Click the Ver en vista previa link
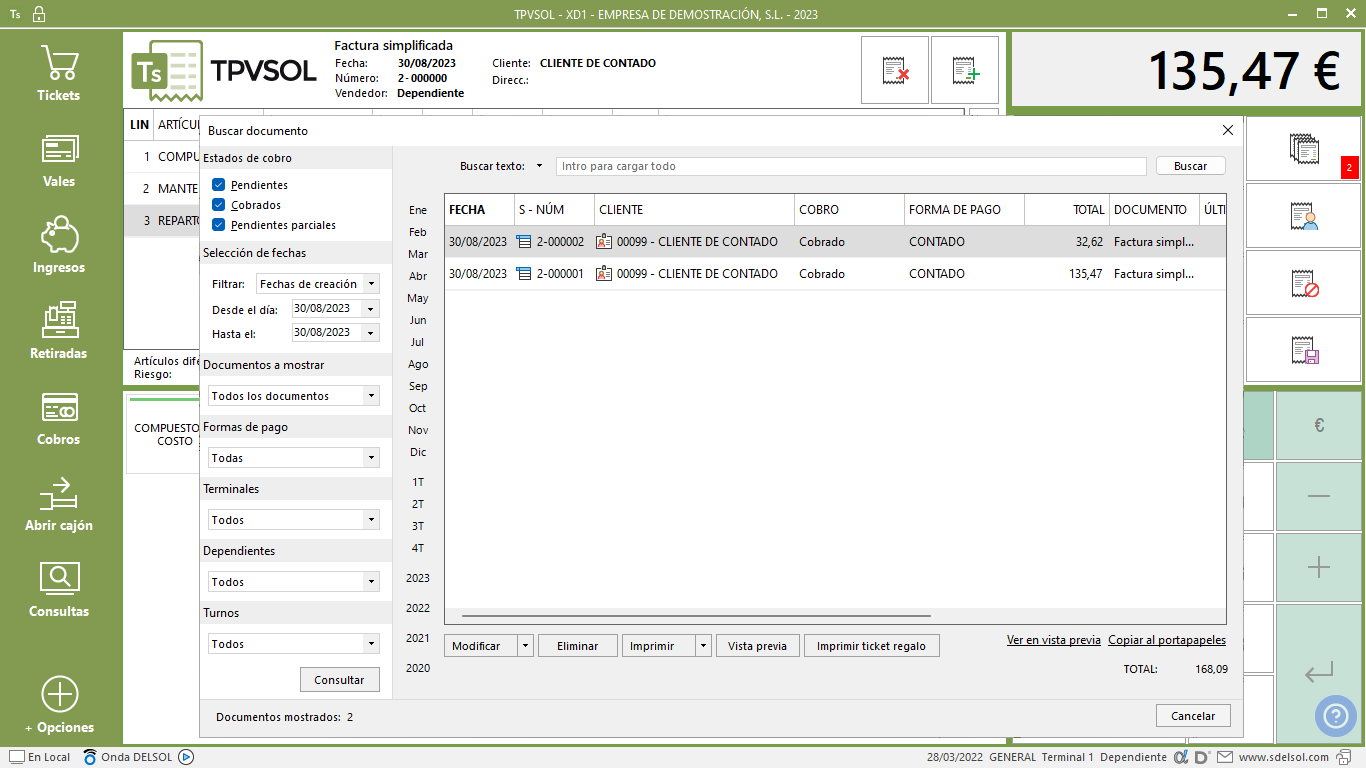The image size is (1366, 768). (x=1053, y=640)
